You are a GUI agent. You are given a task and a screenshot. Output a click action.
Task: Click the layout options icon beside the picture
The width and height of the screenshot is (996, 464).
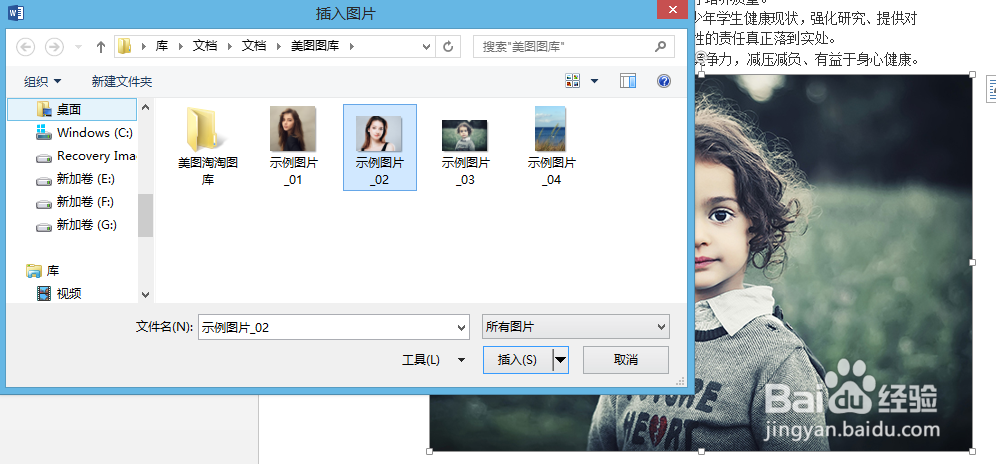pyautogui.click(x=991, y=89)
